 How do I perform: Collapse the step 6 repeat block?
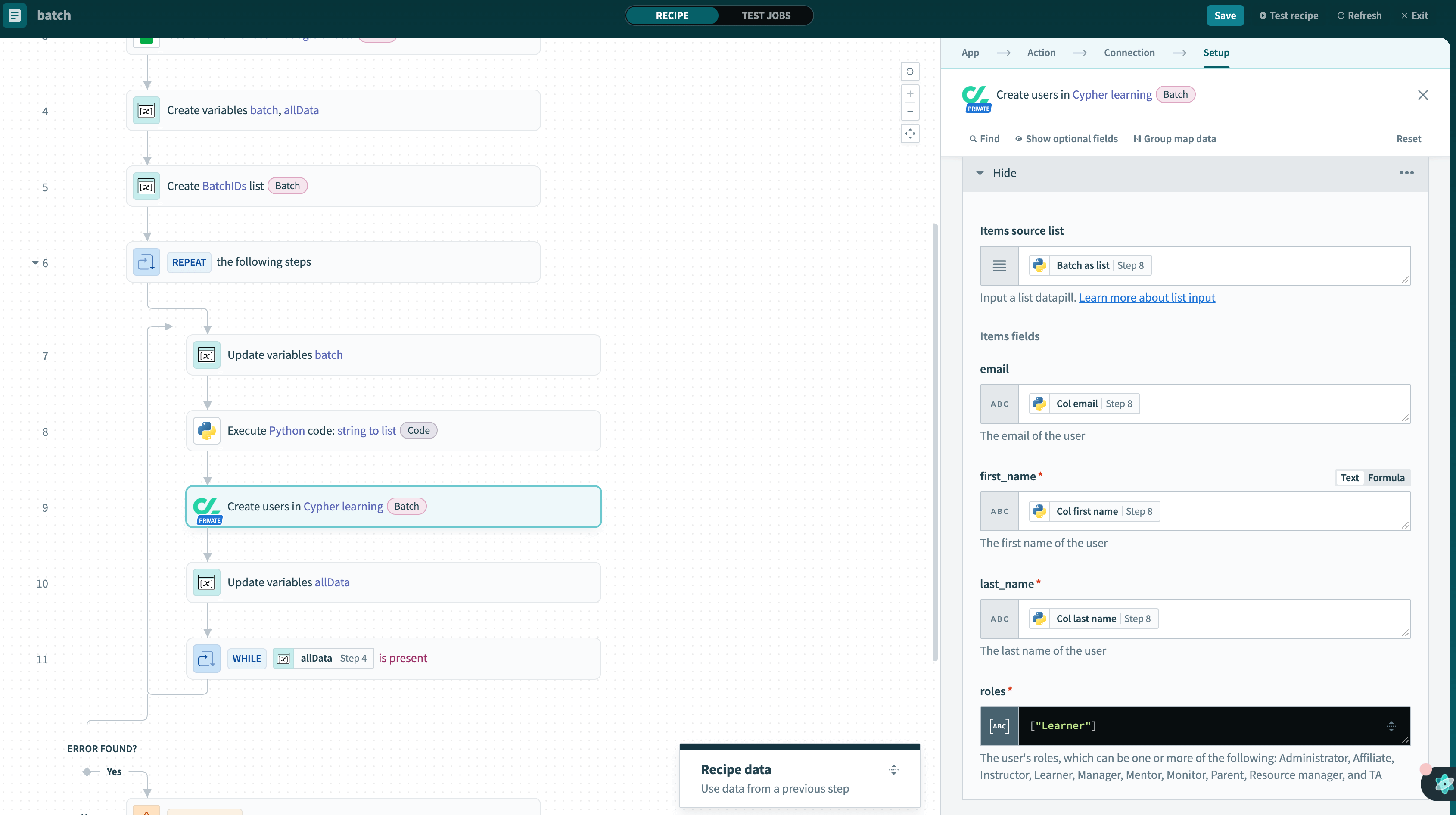tap(35, 263)
